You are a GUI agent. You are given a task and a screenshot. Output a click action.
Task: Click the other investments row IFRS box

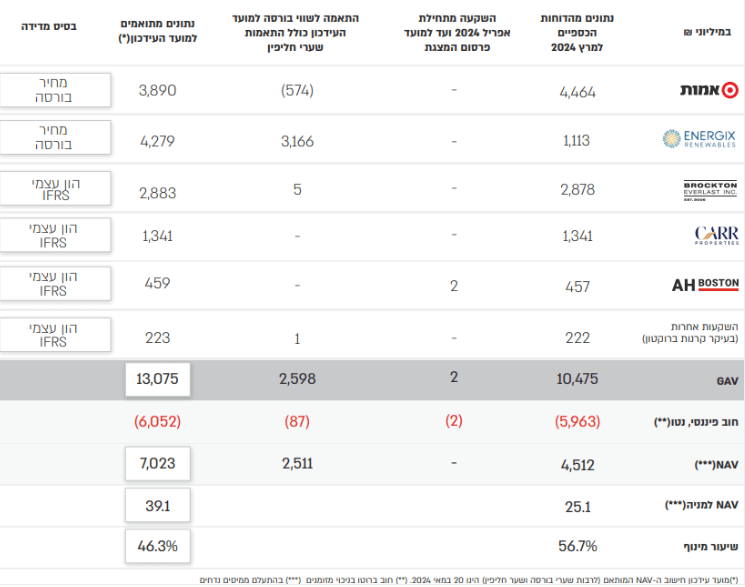click(55, 335)
